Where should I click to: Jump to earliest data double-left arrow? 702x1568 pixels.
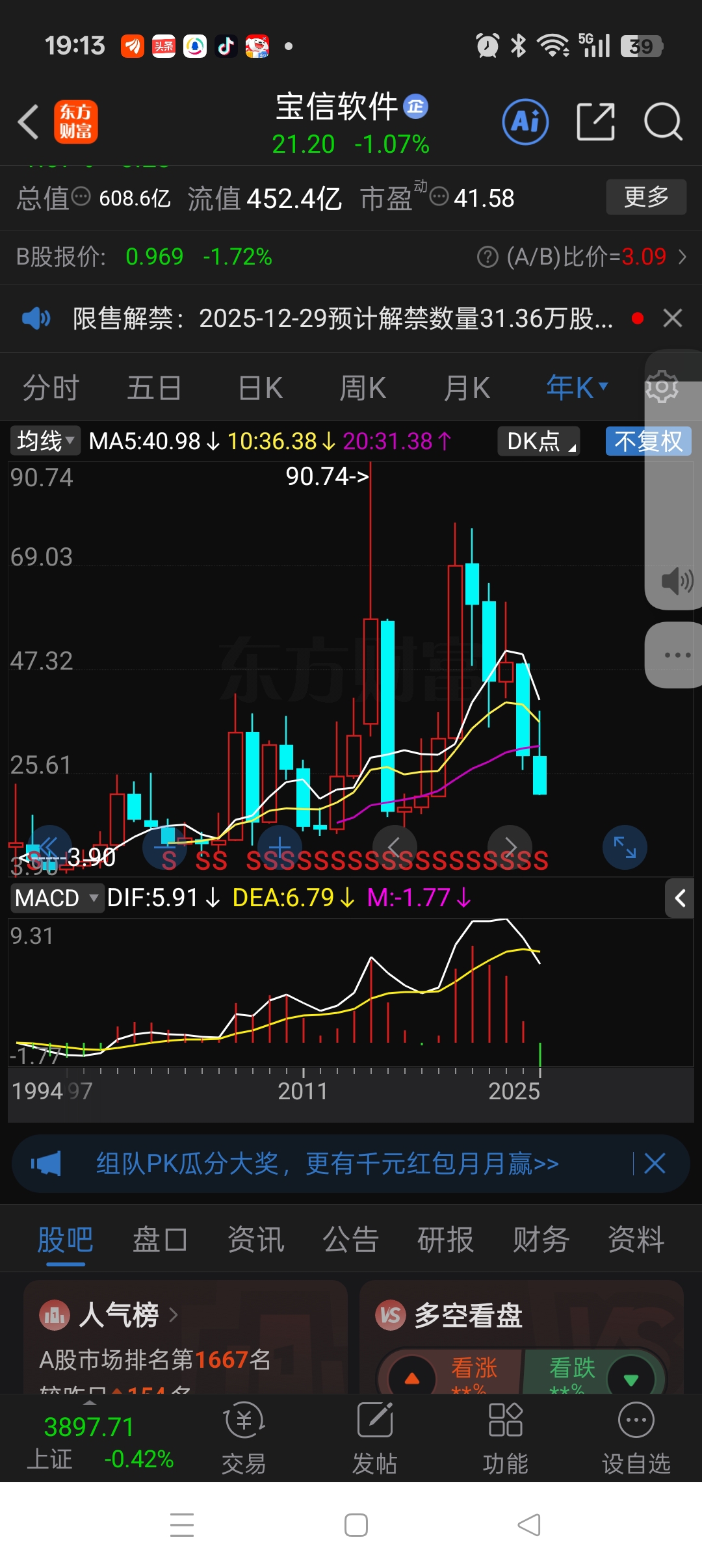[x=49, y=847]
